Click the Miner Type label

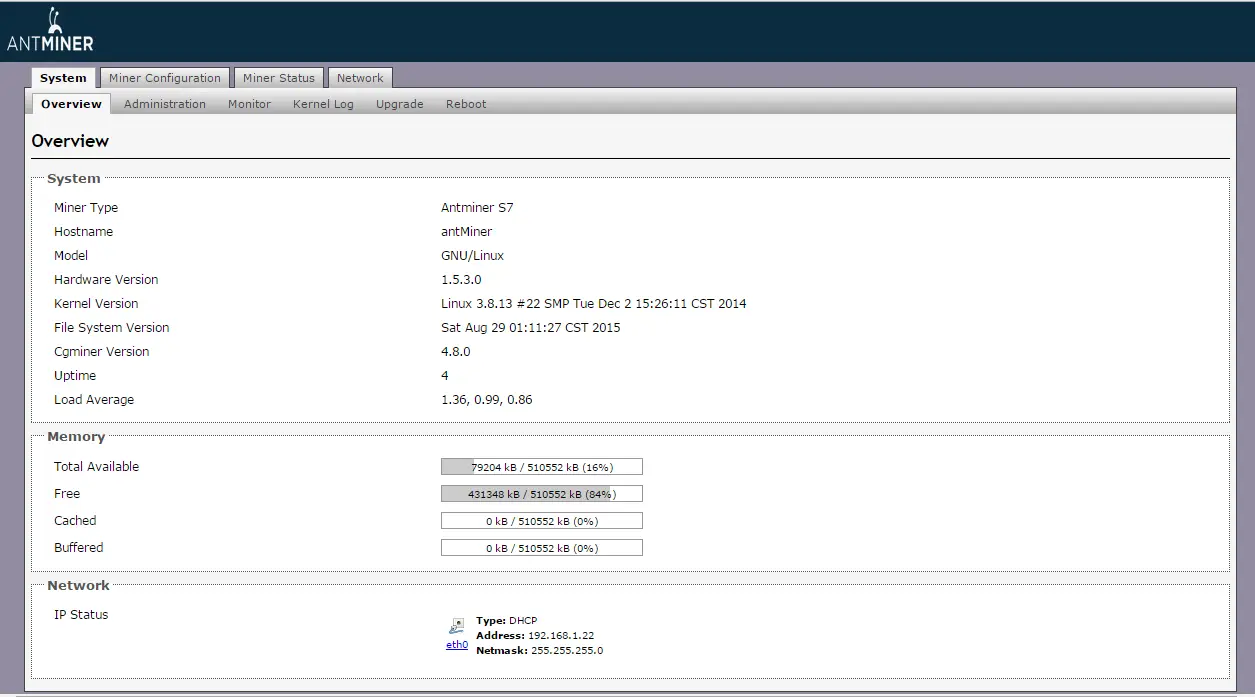(x=86, y=208)
